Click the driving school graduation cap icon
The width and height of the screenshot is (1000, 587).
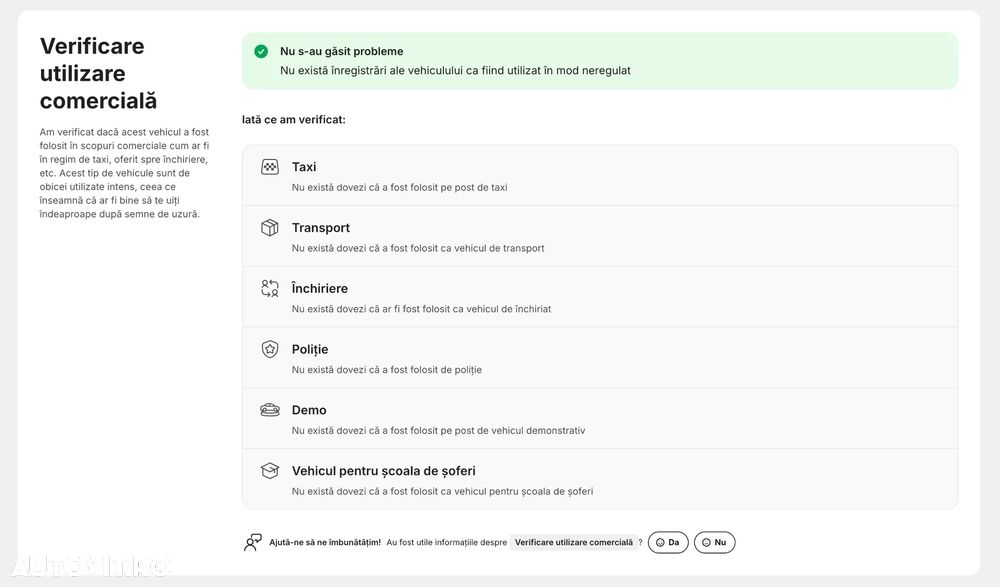pyautogui.click(x=270, y=471)
